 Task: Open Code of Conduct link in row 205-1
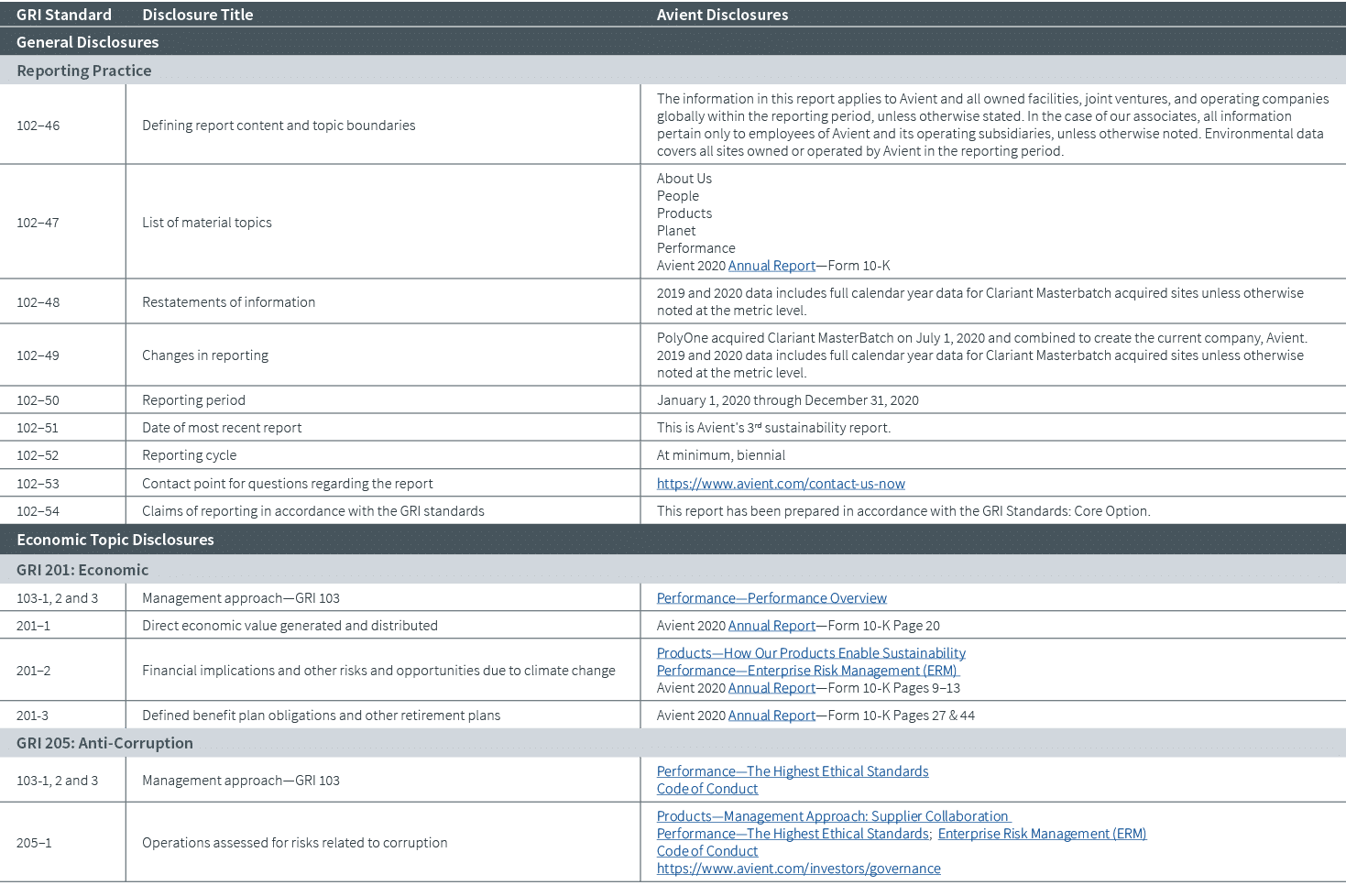tap(706, 851)
